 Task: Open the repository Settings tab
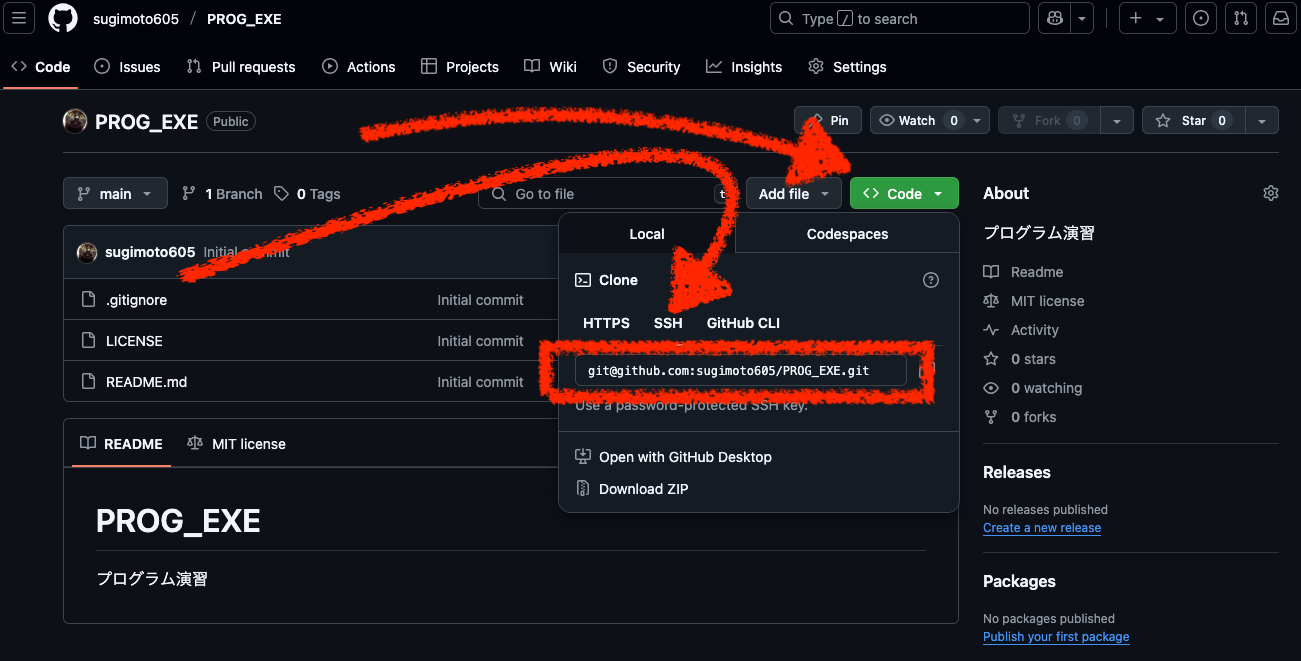(847, 67)
